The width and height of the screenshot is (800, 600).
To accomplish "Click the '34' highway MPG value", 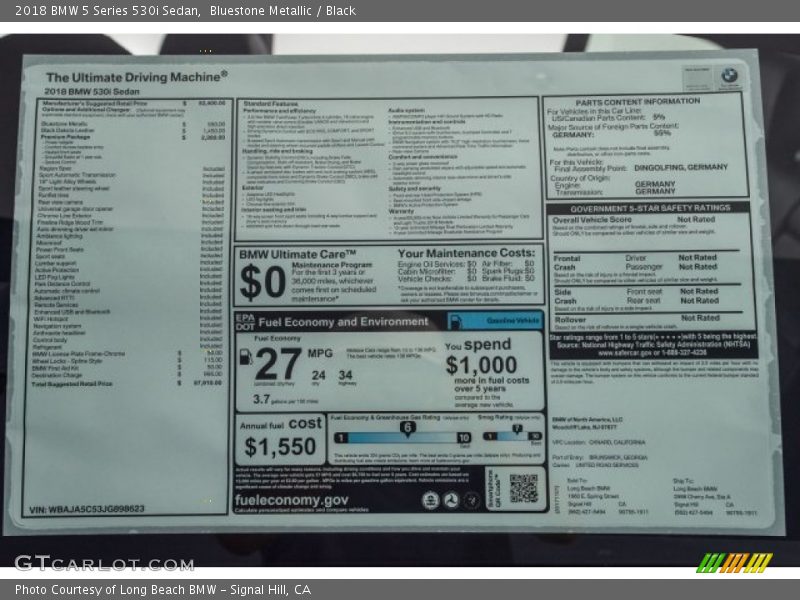I will coord(345,375).
